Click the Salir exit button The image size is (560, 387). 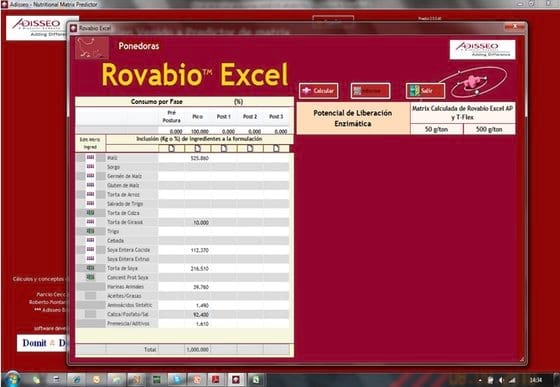pos(425,91)
